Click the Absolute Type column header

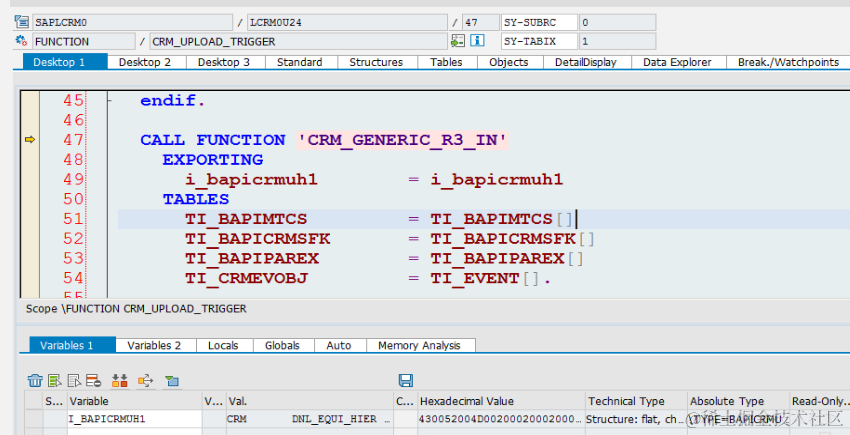(x=737, y=401)
